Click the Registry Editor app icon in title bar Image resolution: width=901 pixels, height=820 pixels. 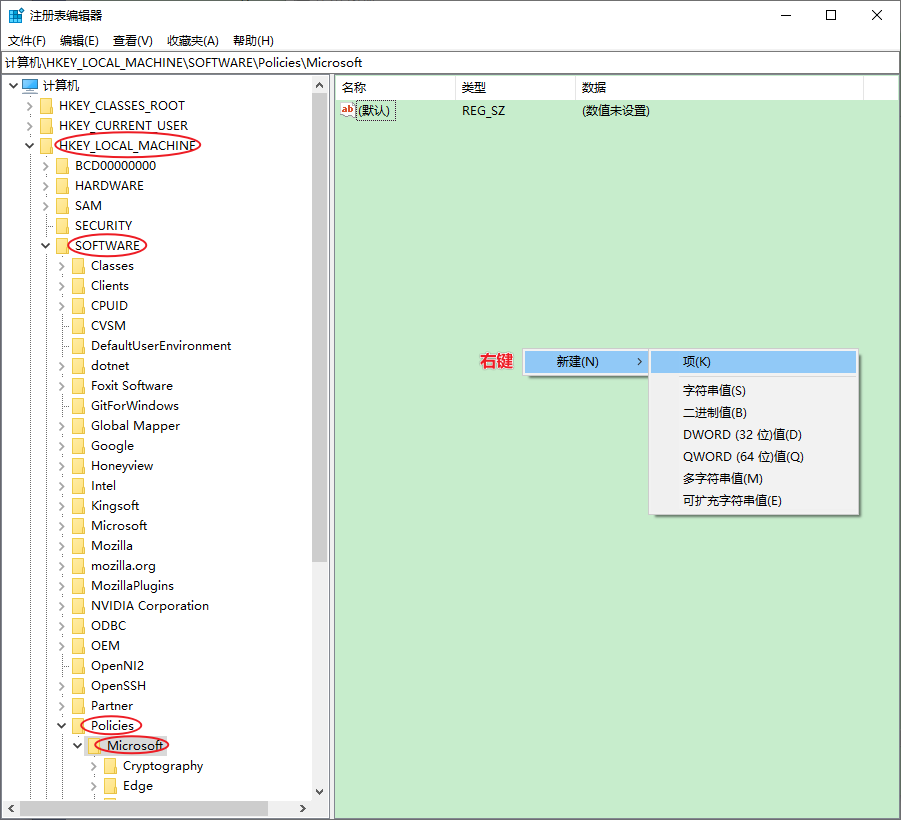click(16, 16)
